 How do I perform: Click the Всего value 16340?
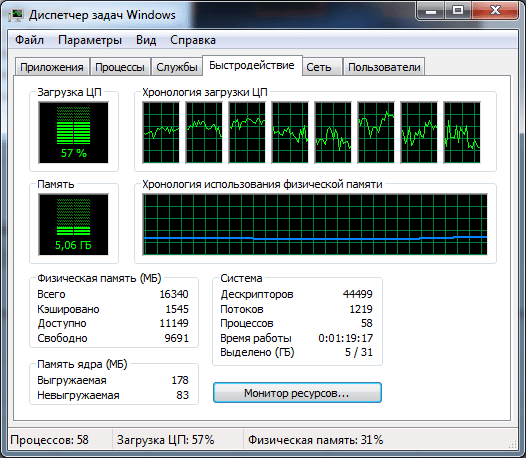point(174,294)
